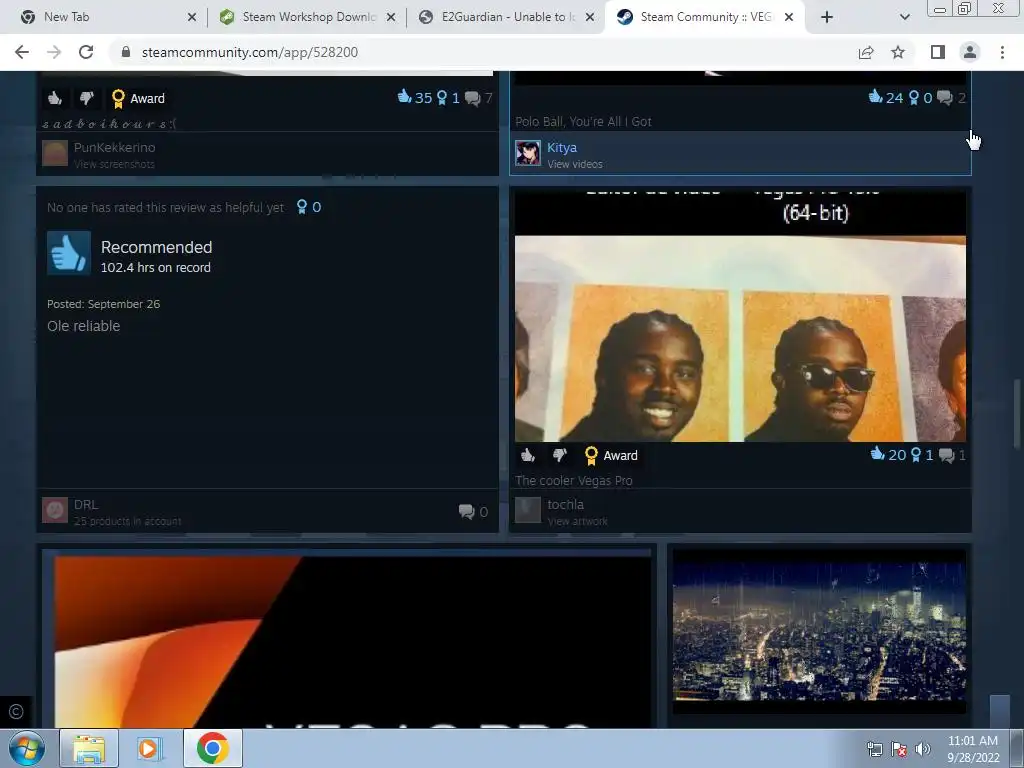Thumbs up tochla's Vegas Pro artwork
The width and height of the screenshot is (1024, 768).
click(528, 455)
